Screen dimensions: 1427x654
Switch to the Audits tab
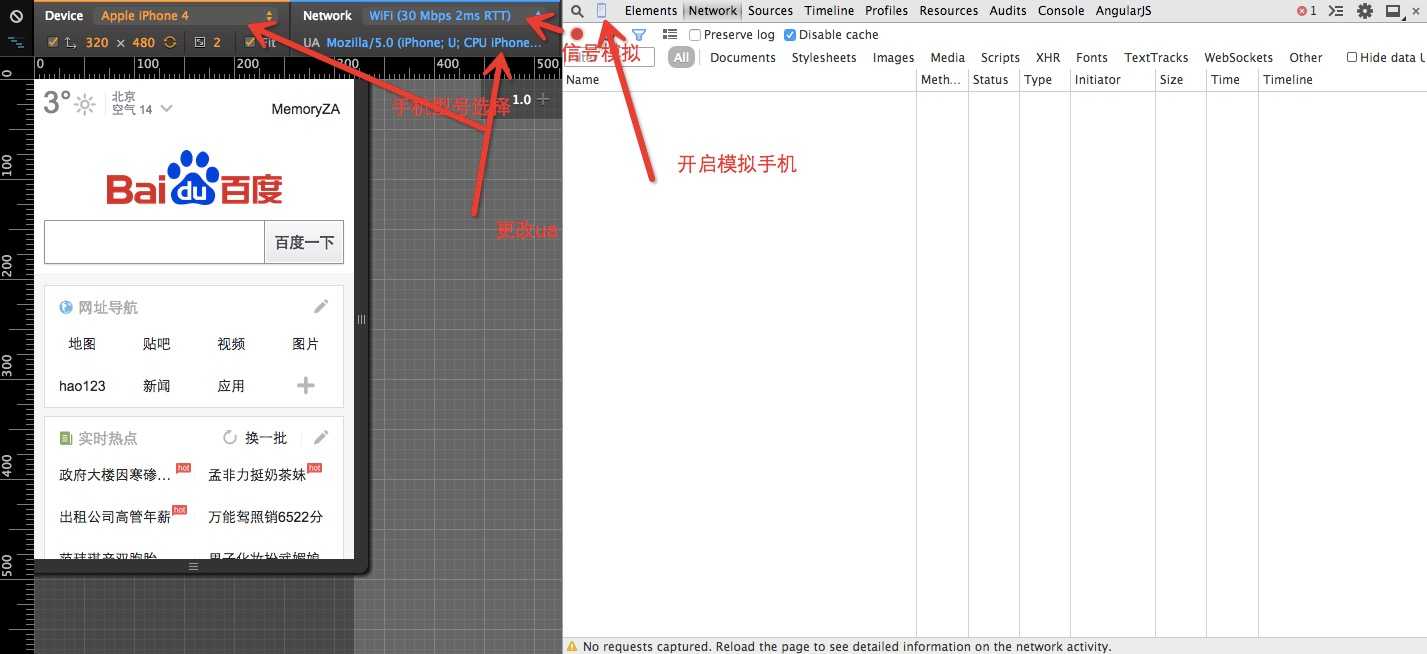(x=1008, y=11)
